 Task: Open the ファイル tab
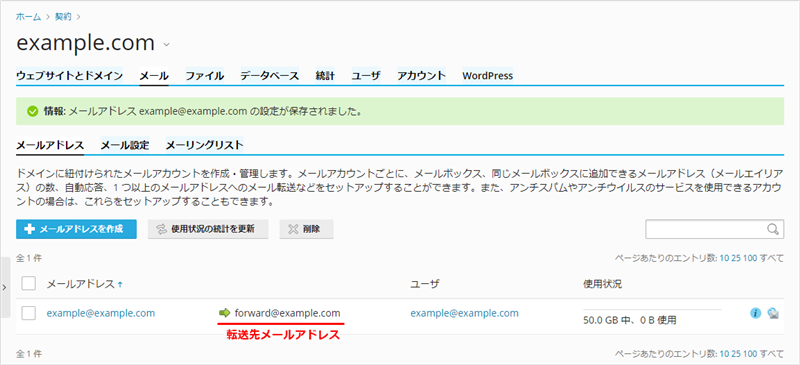[x=204, y=76]
